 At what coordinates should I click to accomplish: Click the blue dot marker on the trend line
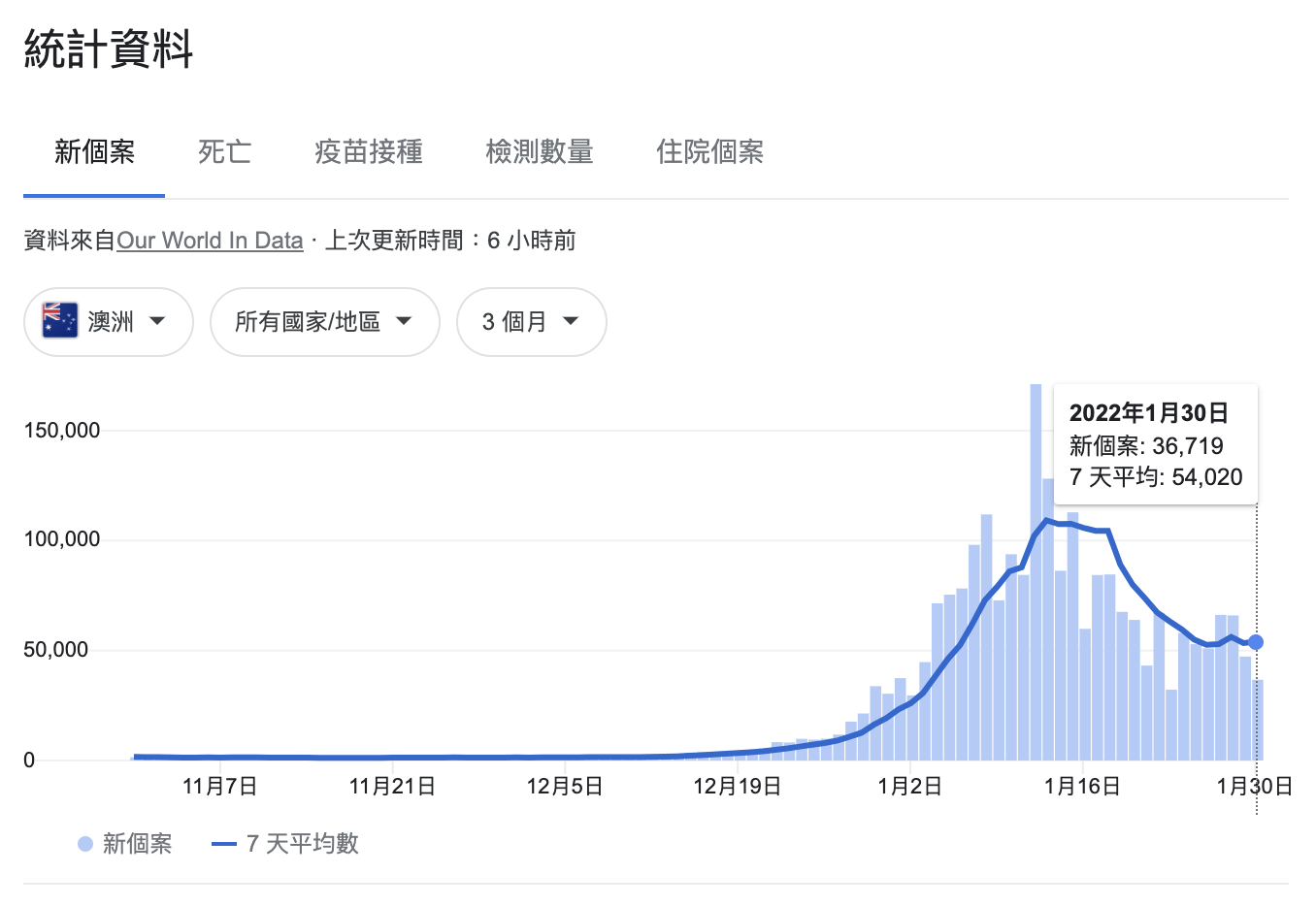pos(1257,641)
